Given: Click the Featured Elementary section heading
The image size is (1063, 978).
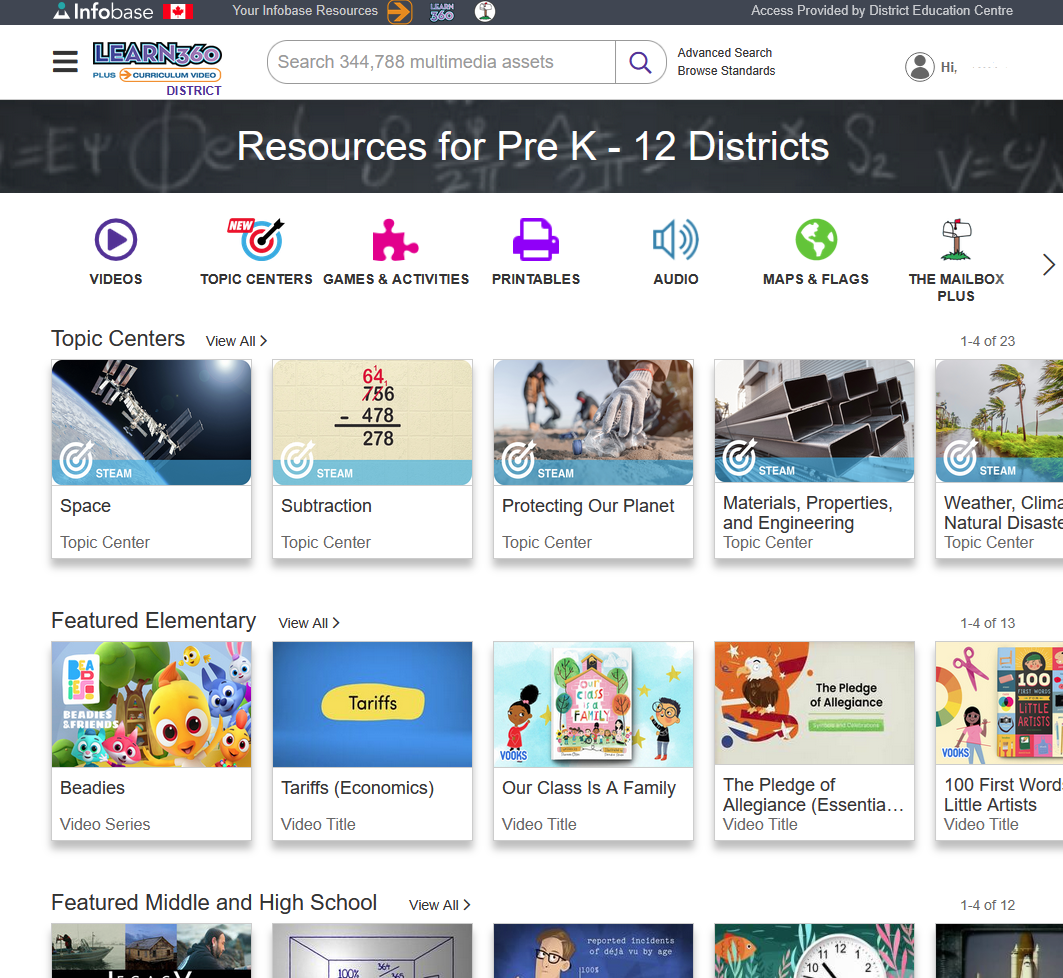Looking at the screenshot, I should [x=154, y=620].
